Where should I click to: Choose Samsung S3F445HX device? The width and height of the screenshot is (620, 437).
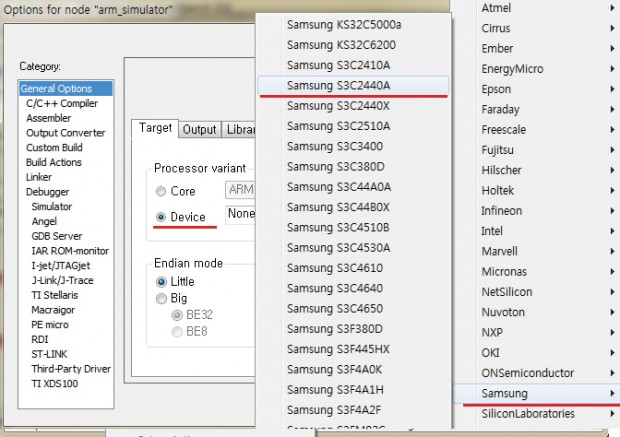[353, 349]
